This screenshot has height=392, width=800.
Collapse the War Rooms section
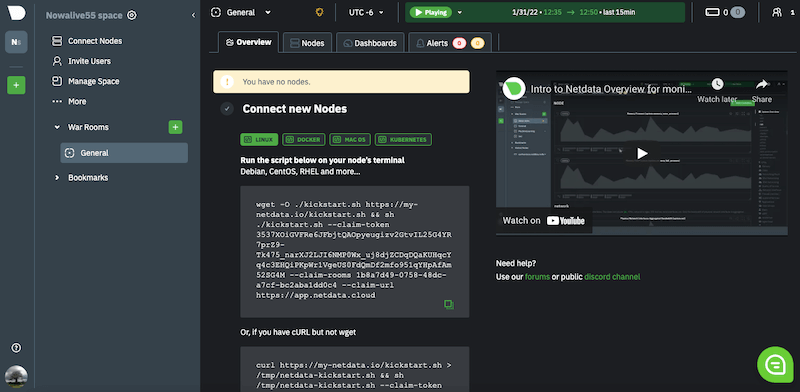coord(57,127)
